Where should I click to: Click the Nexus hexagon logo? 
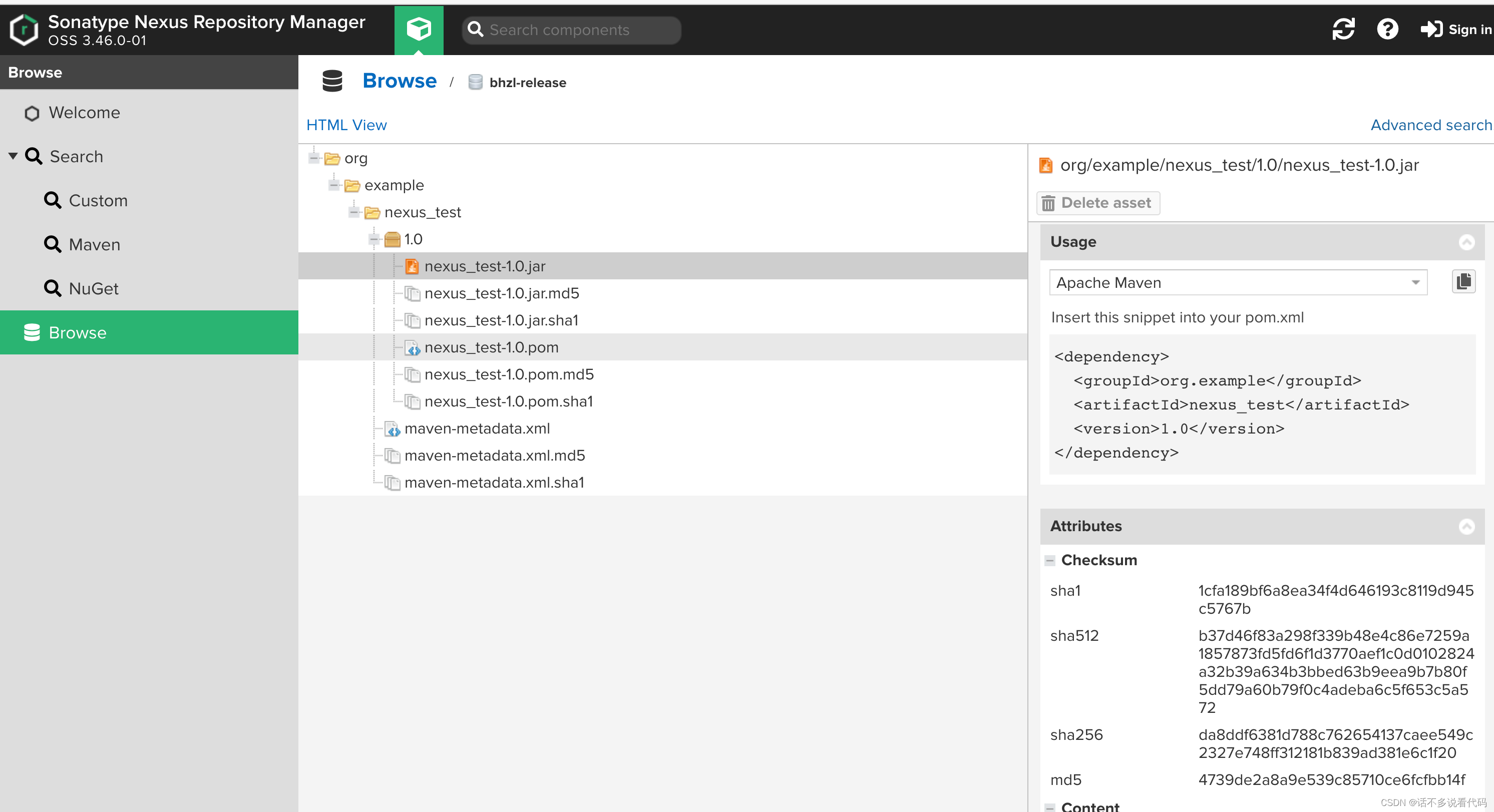(x=24, y=30)
